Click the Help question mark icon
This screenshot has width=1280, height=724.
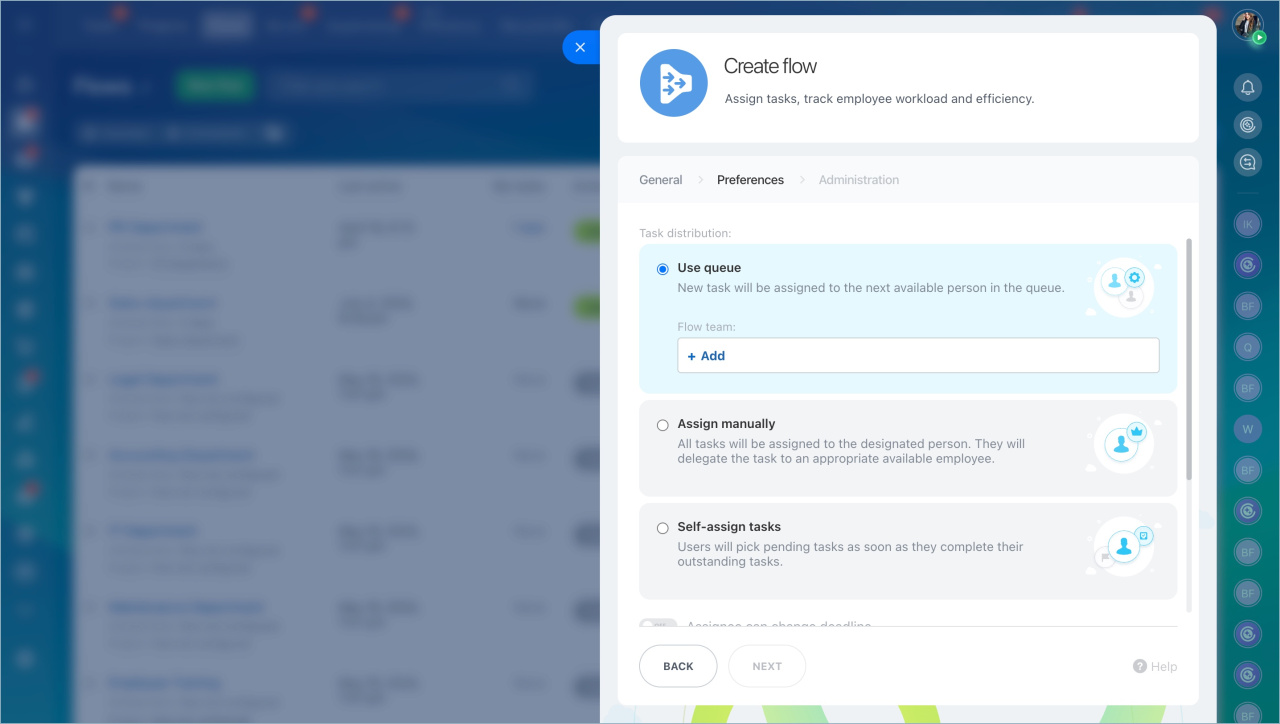pyautogui.click(x=1139, y=666)
